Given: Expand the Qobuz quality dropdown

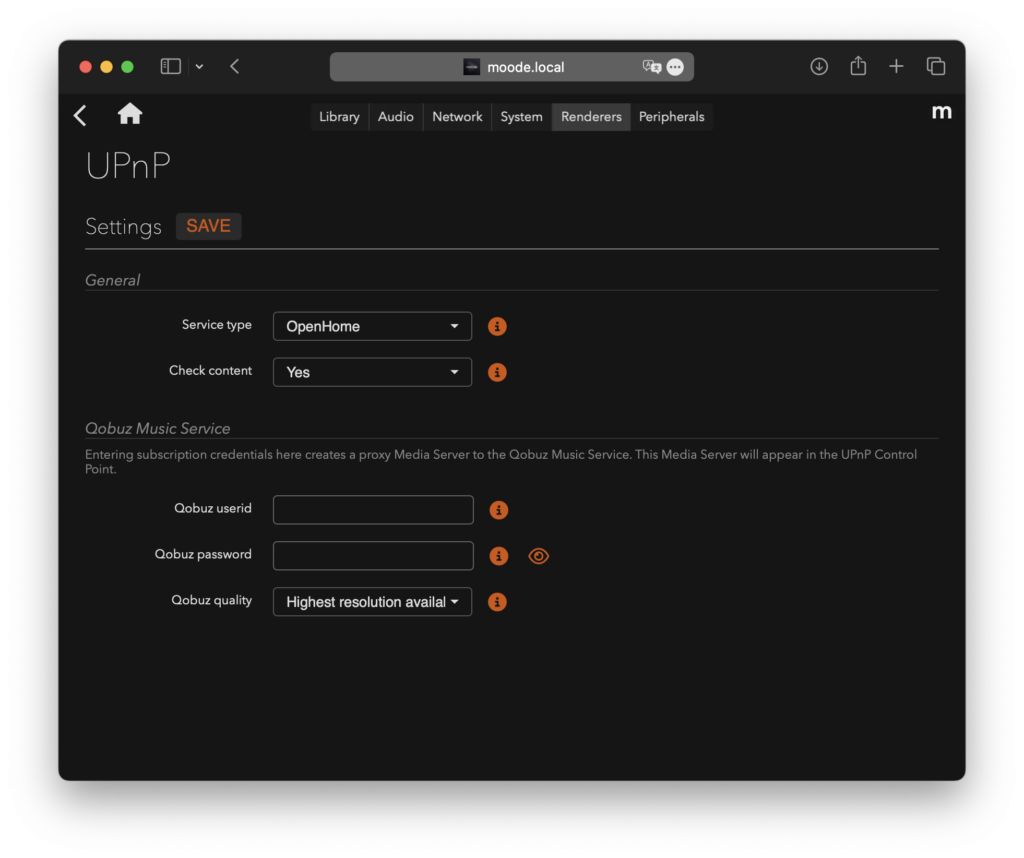Looking at the screenshot, I should tap(372, 602).
